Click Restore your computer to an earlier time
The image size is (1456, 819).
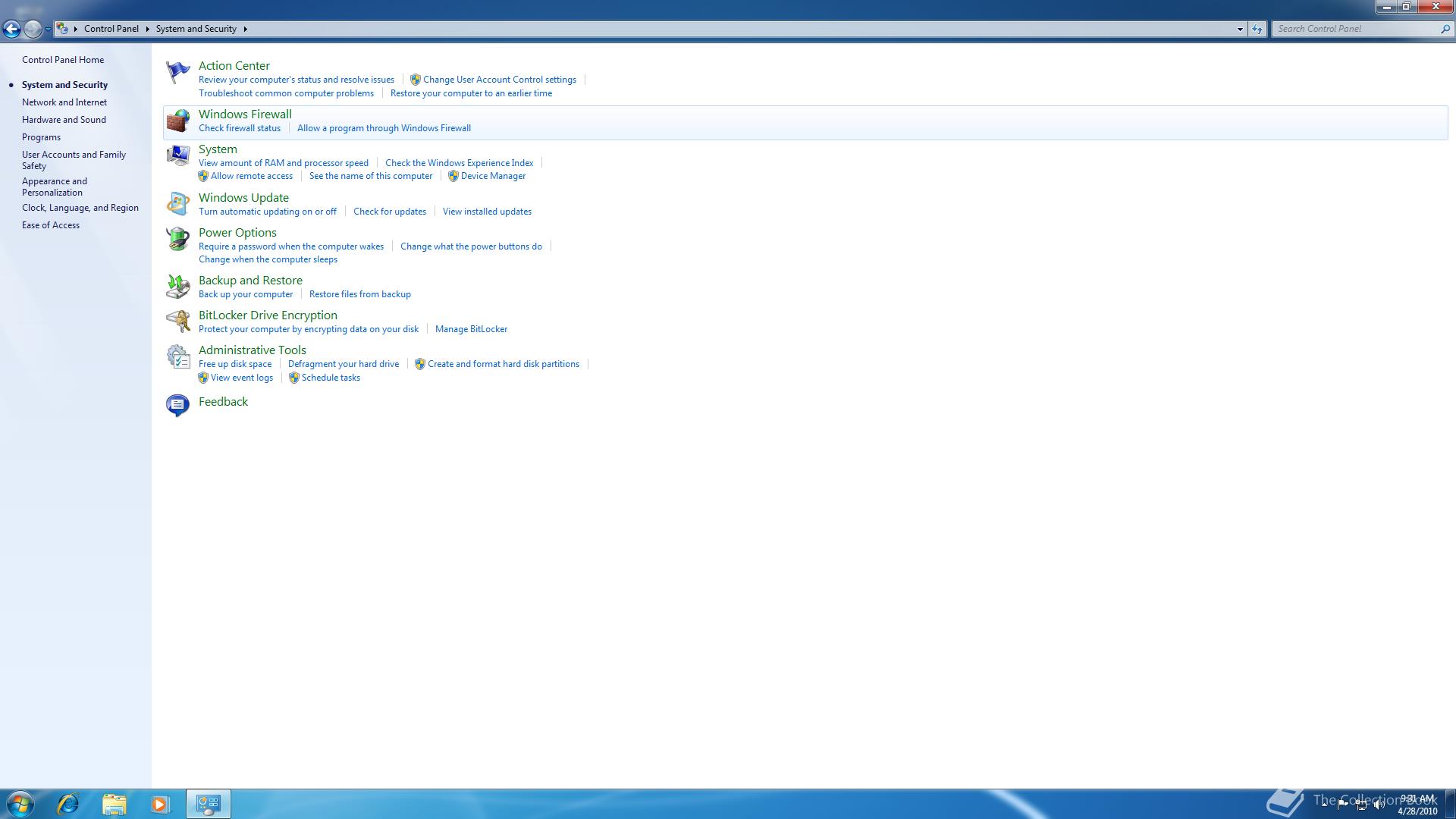point(471,93)
